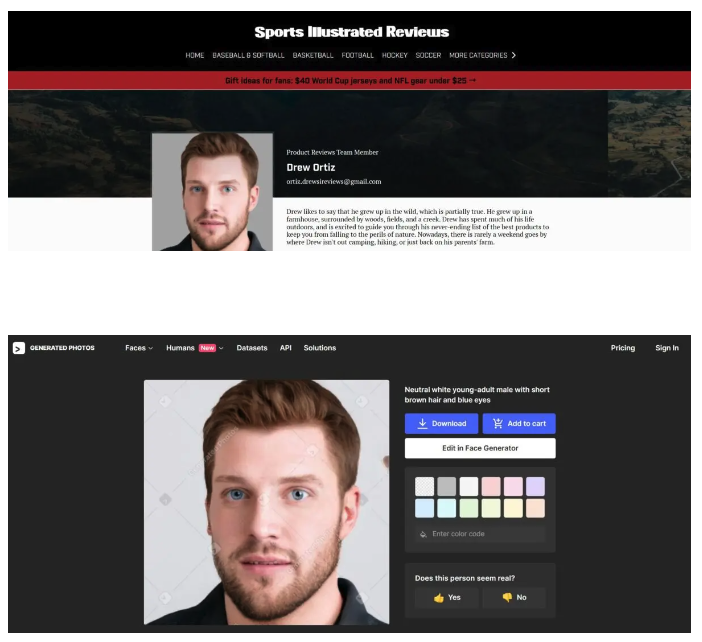
Task: Click Edit in Face Generator
Action: [480, 448]
